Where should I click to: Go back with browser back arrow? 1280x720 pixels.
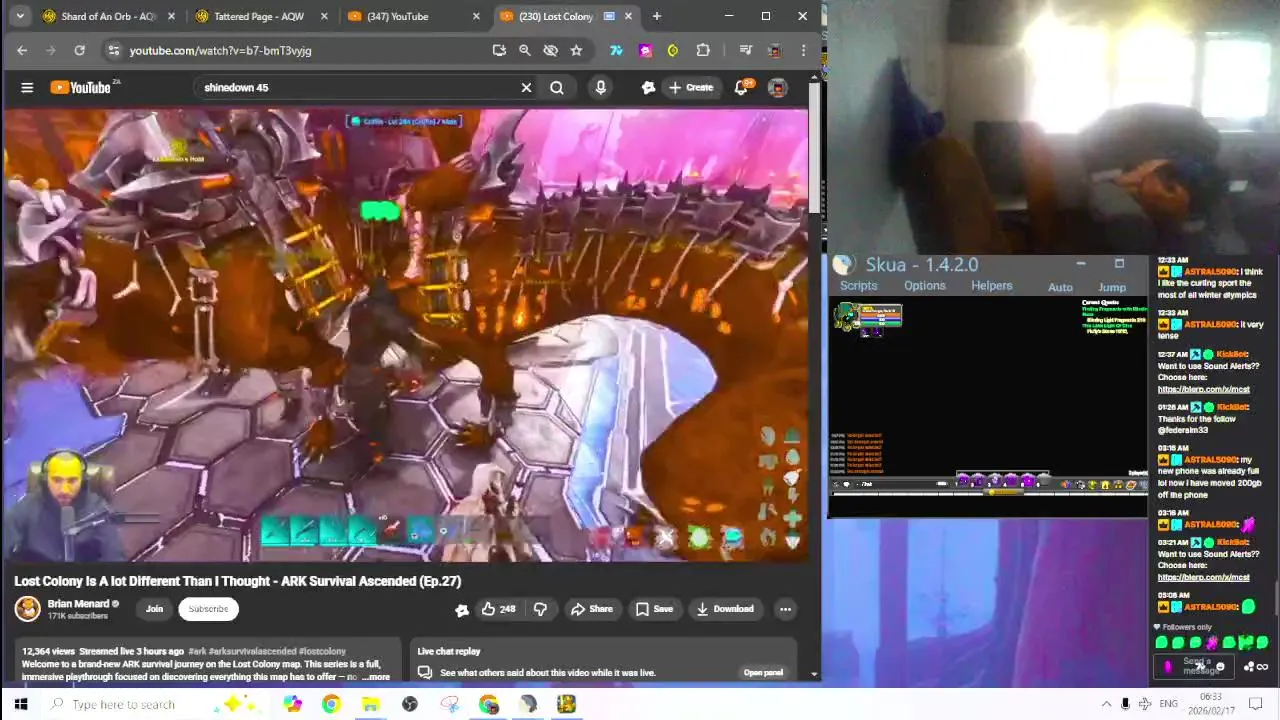[22, 50]
